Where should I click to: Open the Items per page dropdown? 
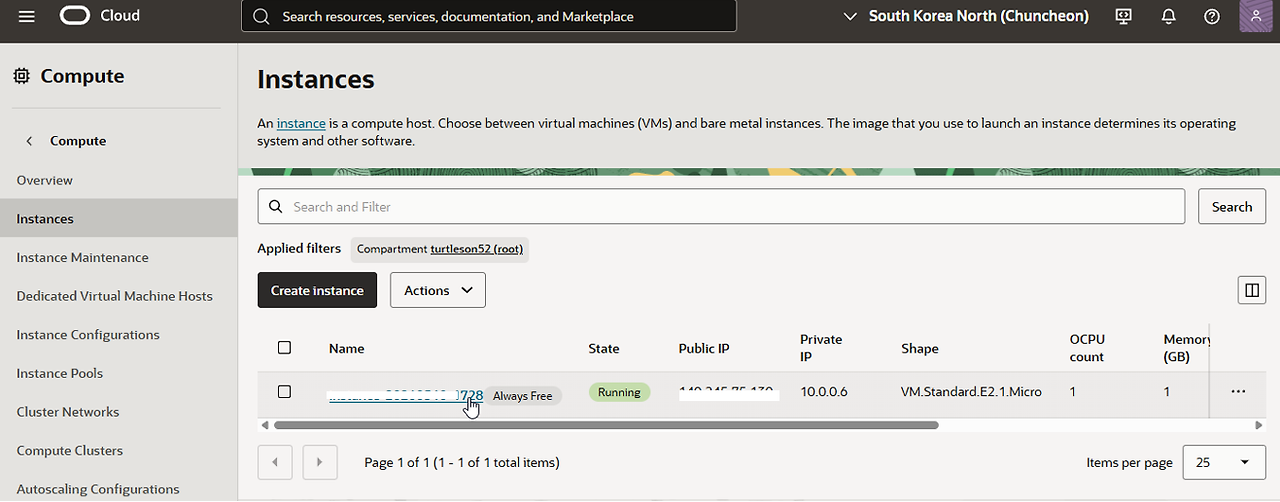1224,463
